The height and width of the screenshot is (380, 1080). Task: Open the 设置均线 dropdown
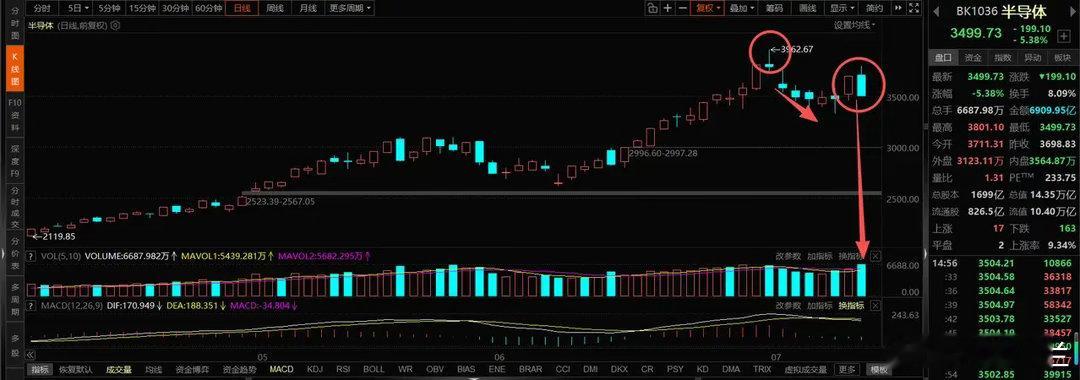[x=855, y=25]
